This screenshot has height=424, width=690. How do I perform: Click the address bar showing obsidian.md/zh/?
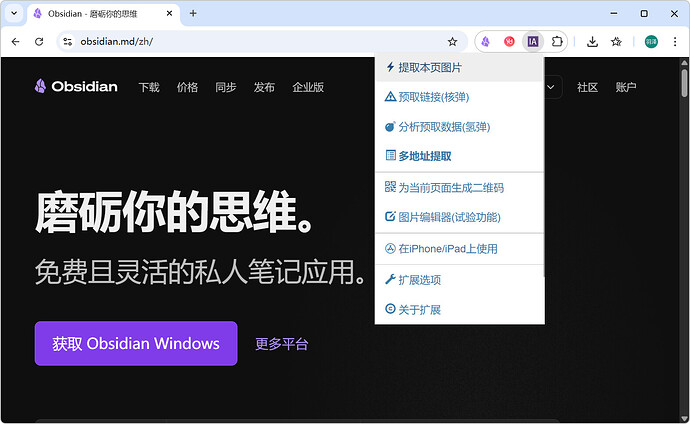point(250,41)
